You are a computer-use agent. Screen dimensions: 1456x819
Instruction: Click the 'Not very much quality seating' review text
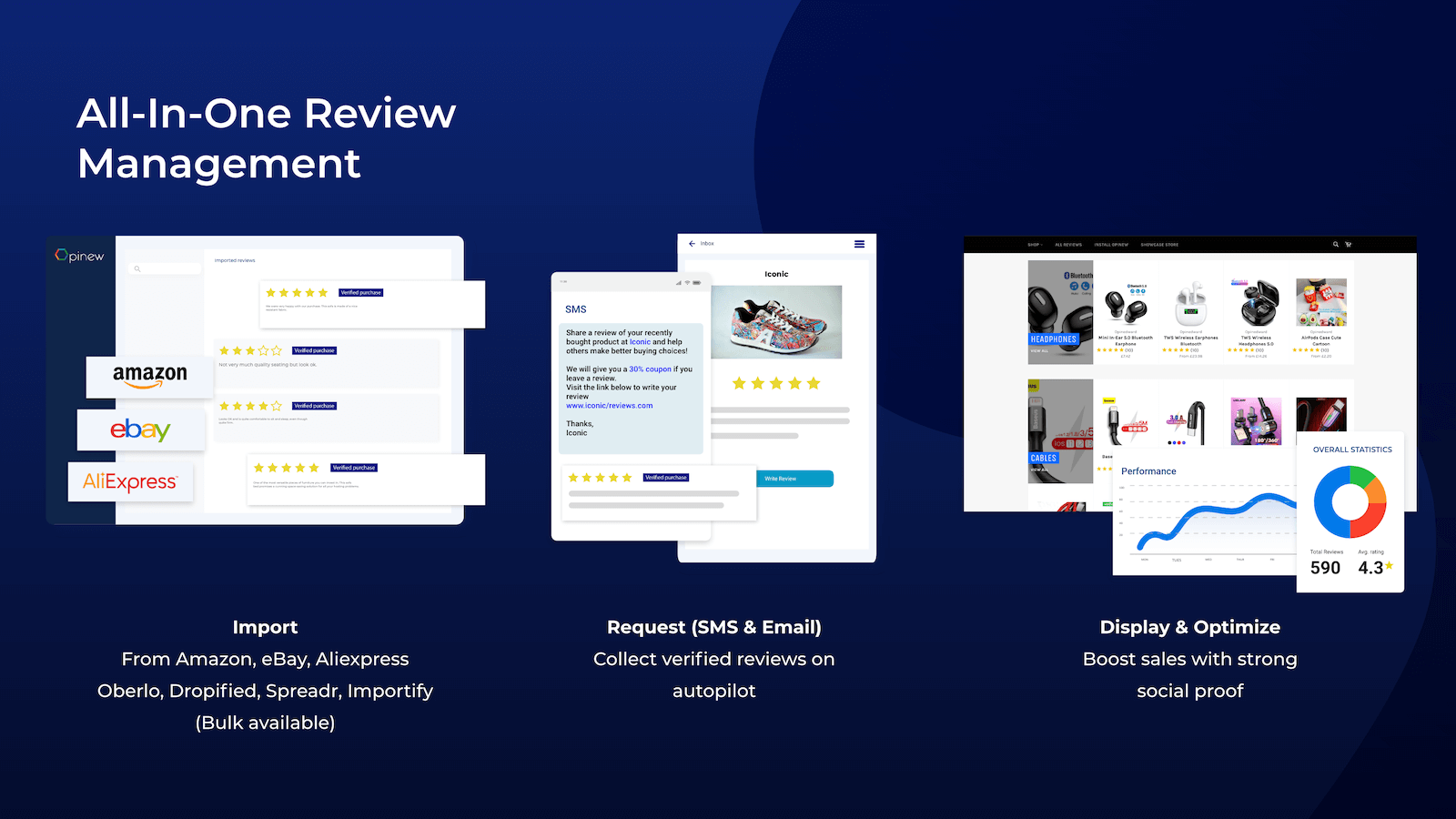click(x=268, y=365)
